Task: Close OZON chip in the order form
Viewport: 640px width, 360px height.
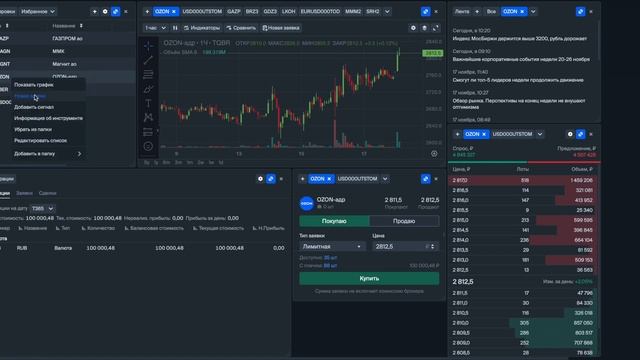Action: (x=329, y=179)
